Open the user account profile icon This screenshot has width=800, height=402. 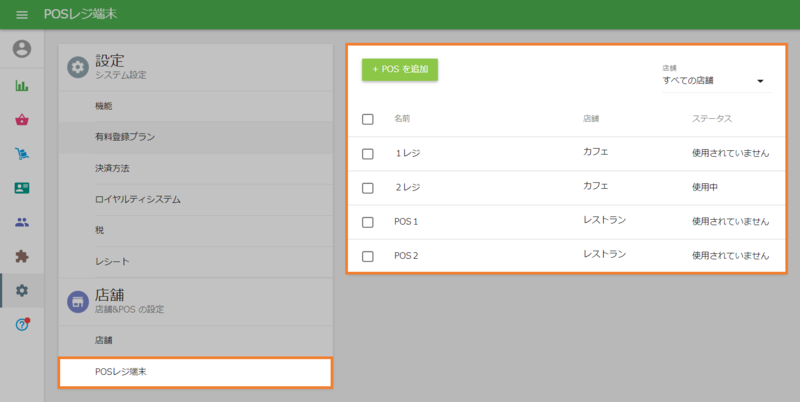coord(22,48)
